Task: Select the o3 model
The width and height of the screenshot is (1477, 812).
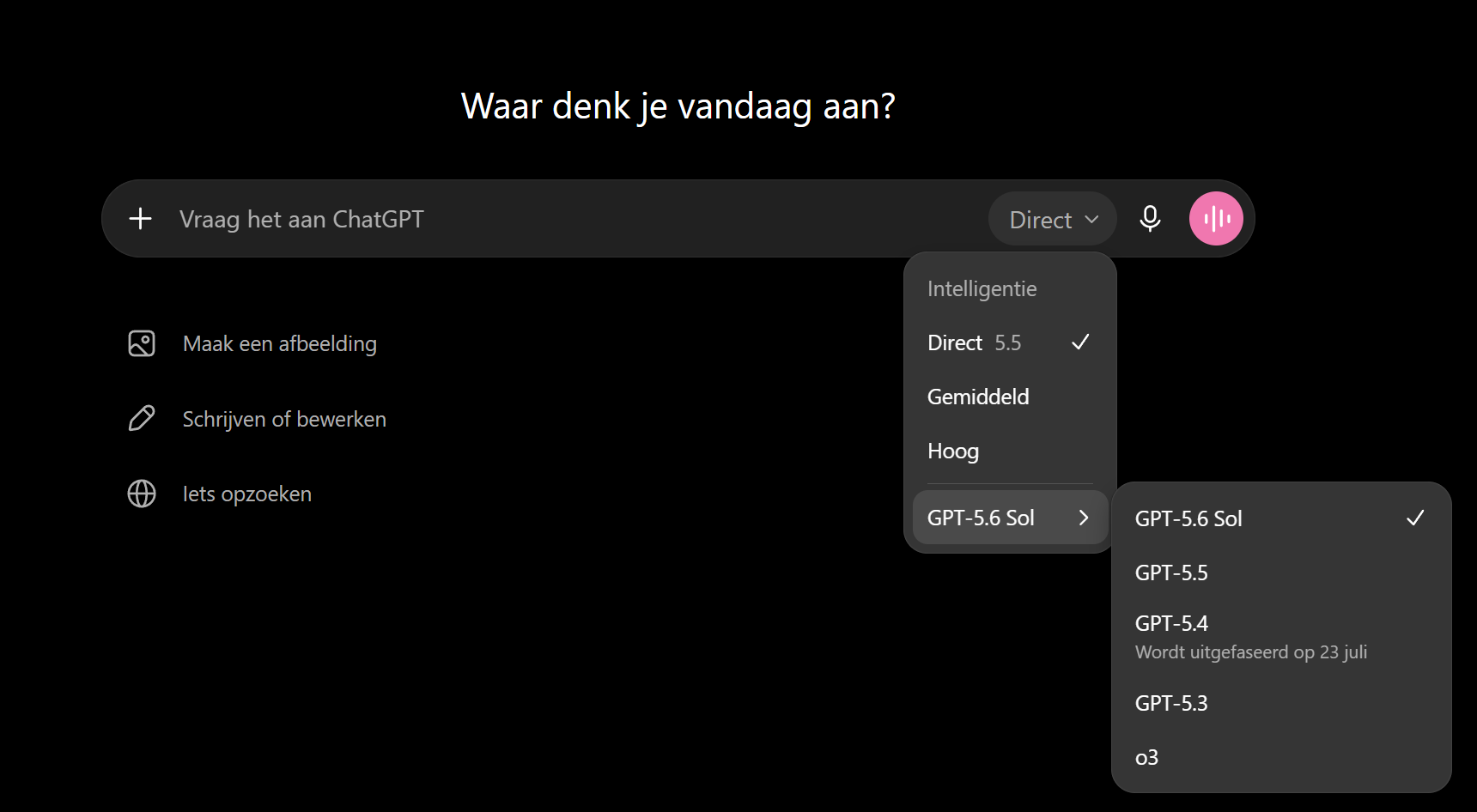Action: point(1280,757)
